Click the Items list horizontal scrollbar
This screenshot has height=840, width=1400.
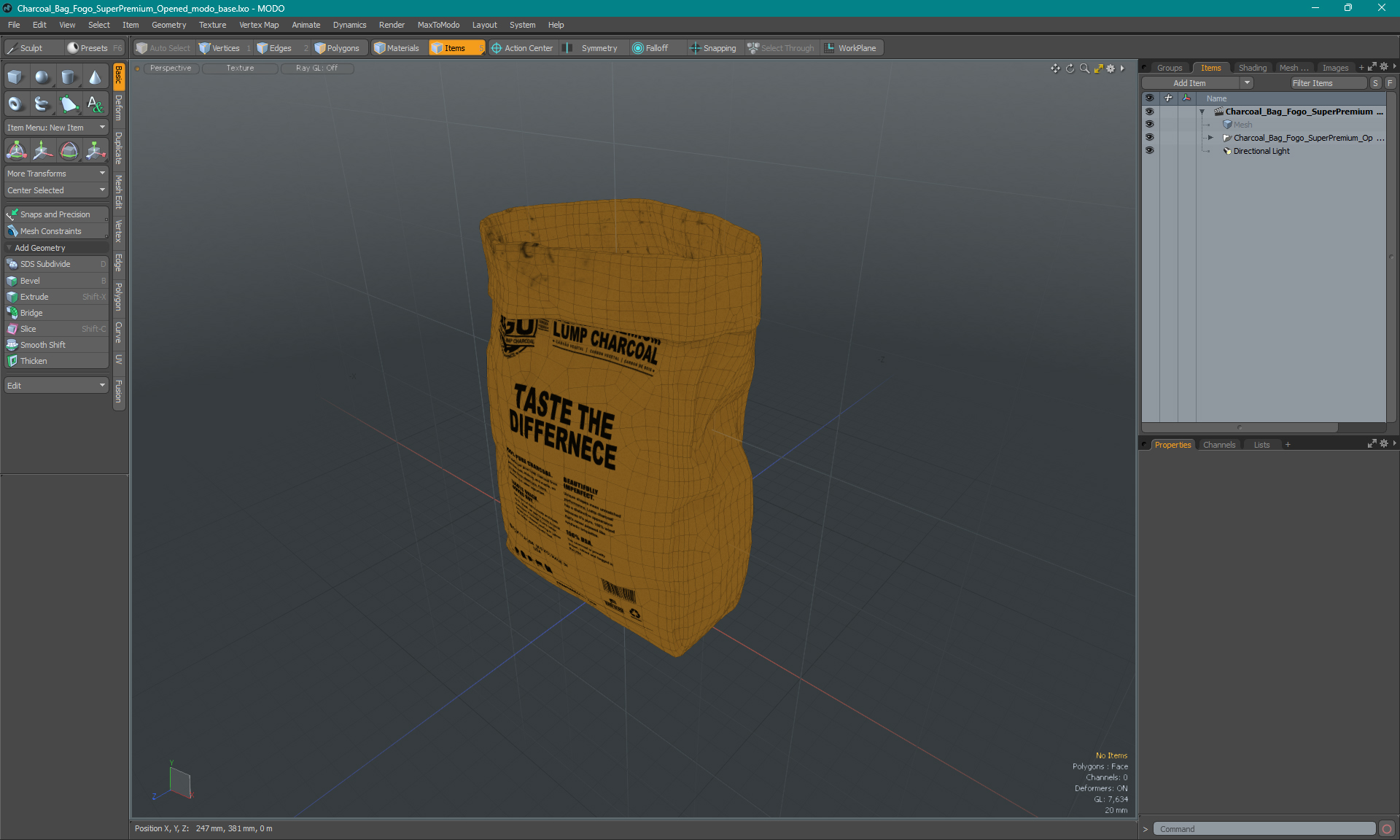pos(1240,427)
